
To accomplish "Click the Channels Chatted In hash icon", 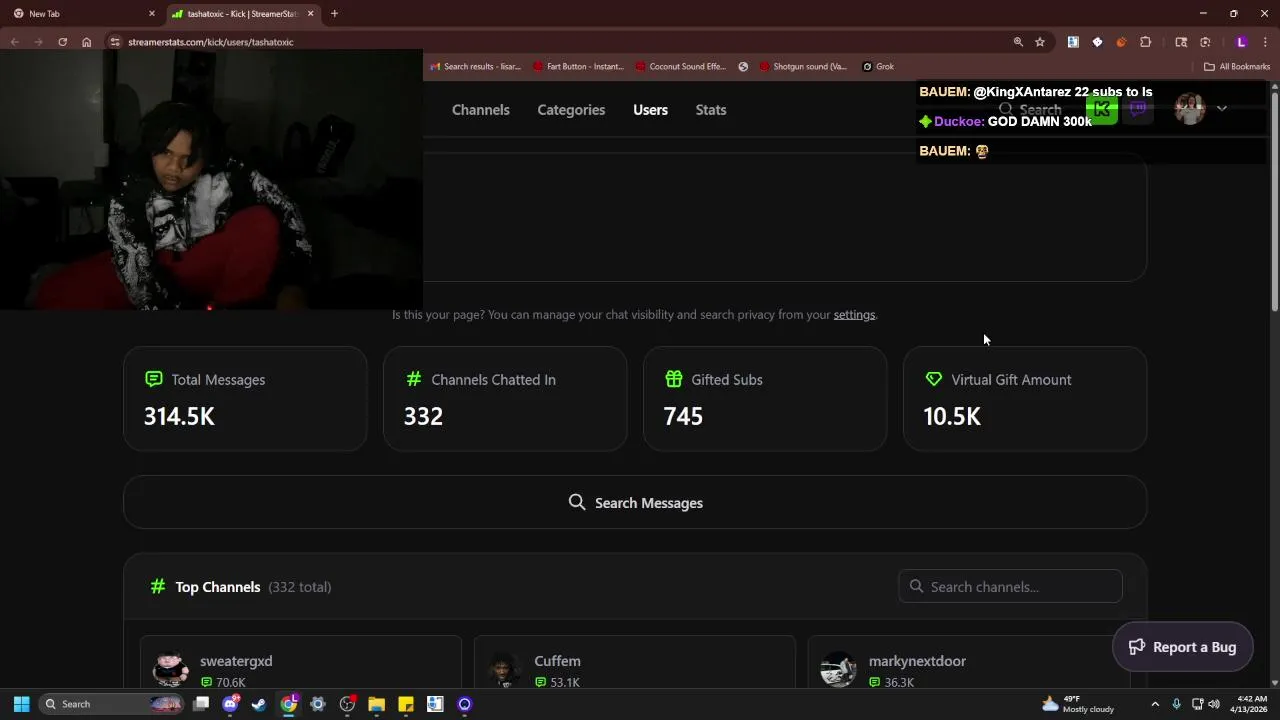I will click(413, 379).
